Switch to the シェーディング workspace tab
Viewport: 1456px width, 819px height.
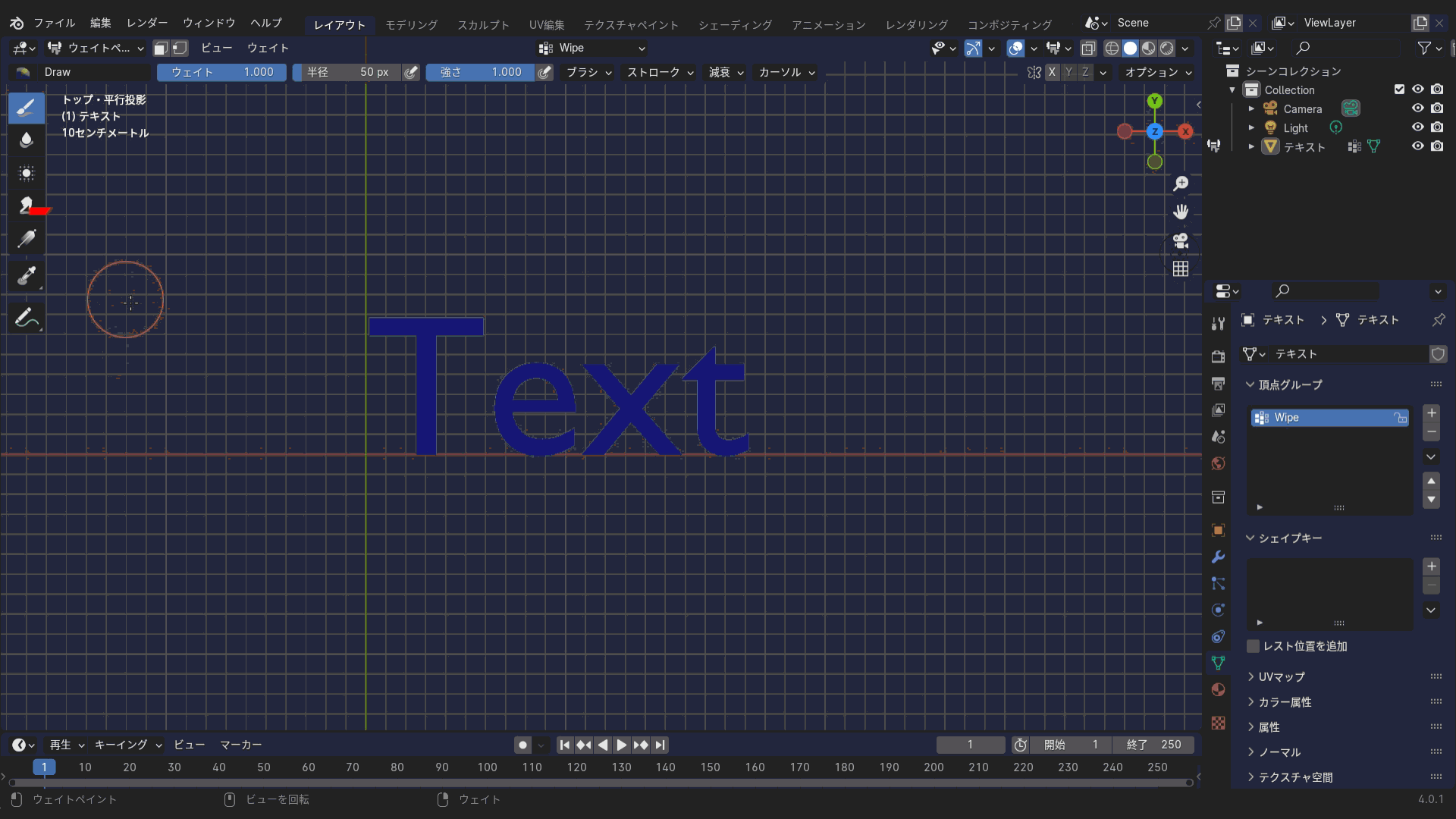(734, 24)
